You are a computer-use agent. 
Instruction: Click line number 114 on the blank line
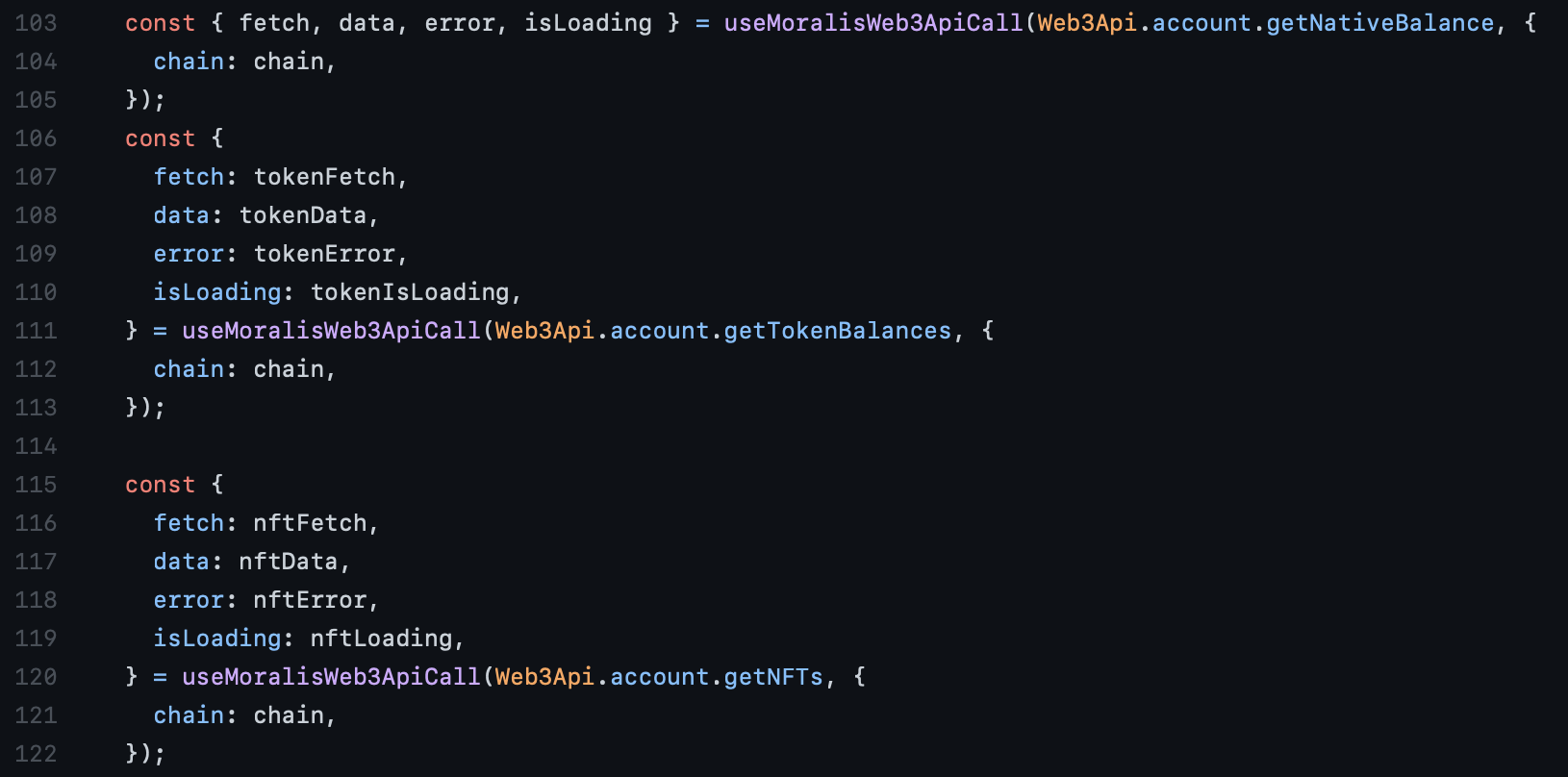point(36,446)
